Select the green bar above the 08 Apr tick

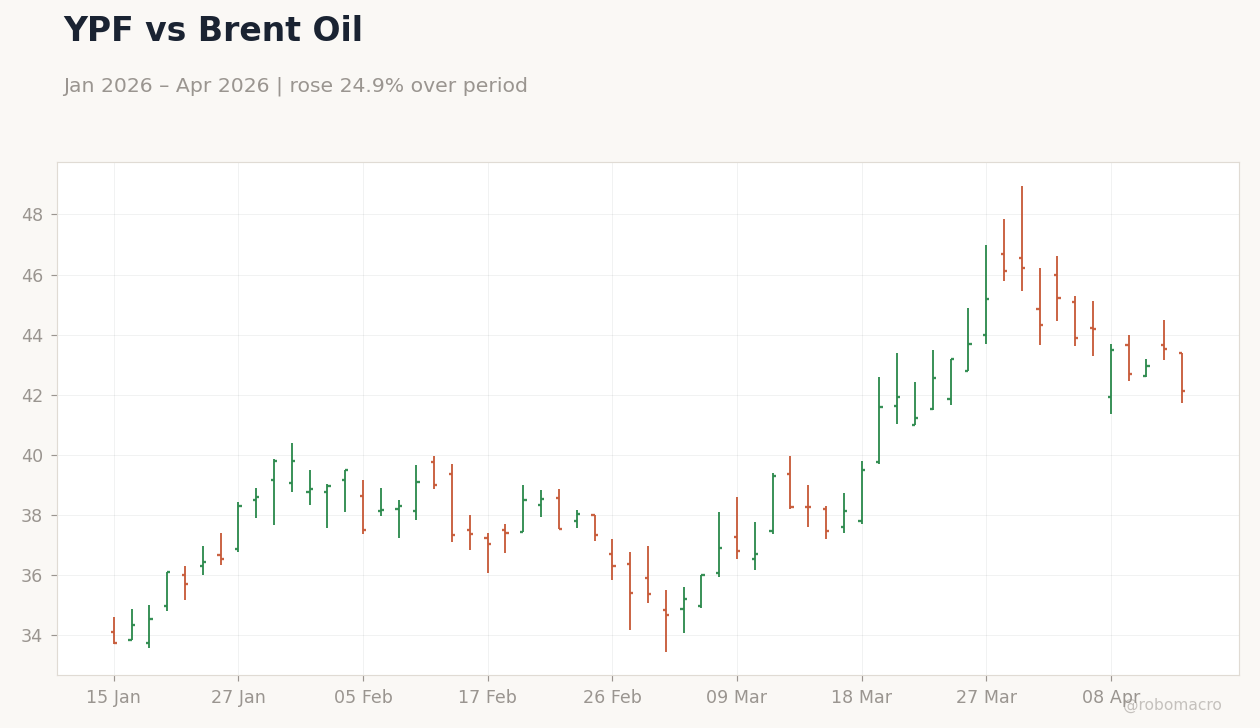(x=1111, y=379)
